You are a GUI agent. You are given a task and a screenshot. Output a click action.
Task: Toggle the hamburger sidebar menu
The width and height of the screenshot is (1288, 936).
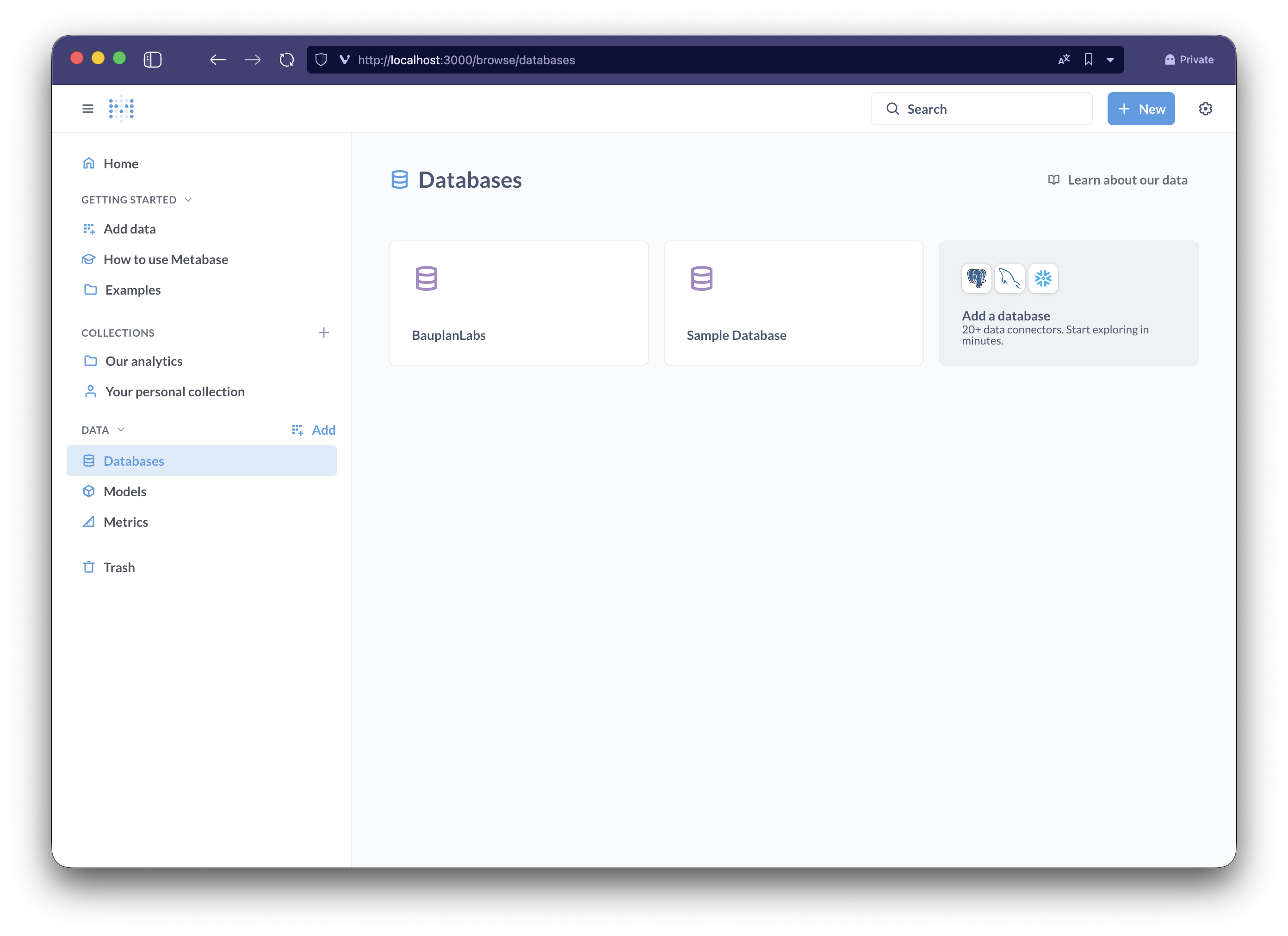87,108
